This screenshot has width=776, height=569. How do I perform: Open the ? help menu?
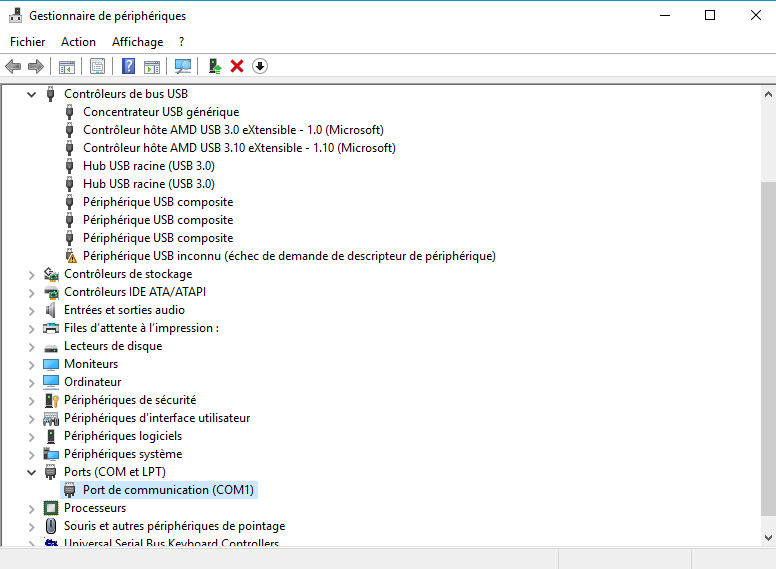182,42
